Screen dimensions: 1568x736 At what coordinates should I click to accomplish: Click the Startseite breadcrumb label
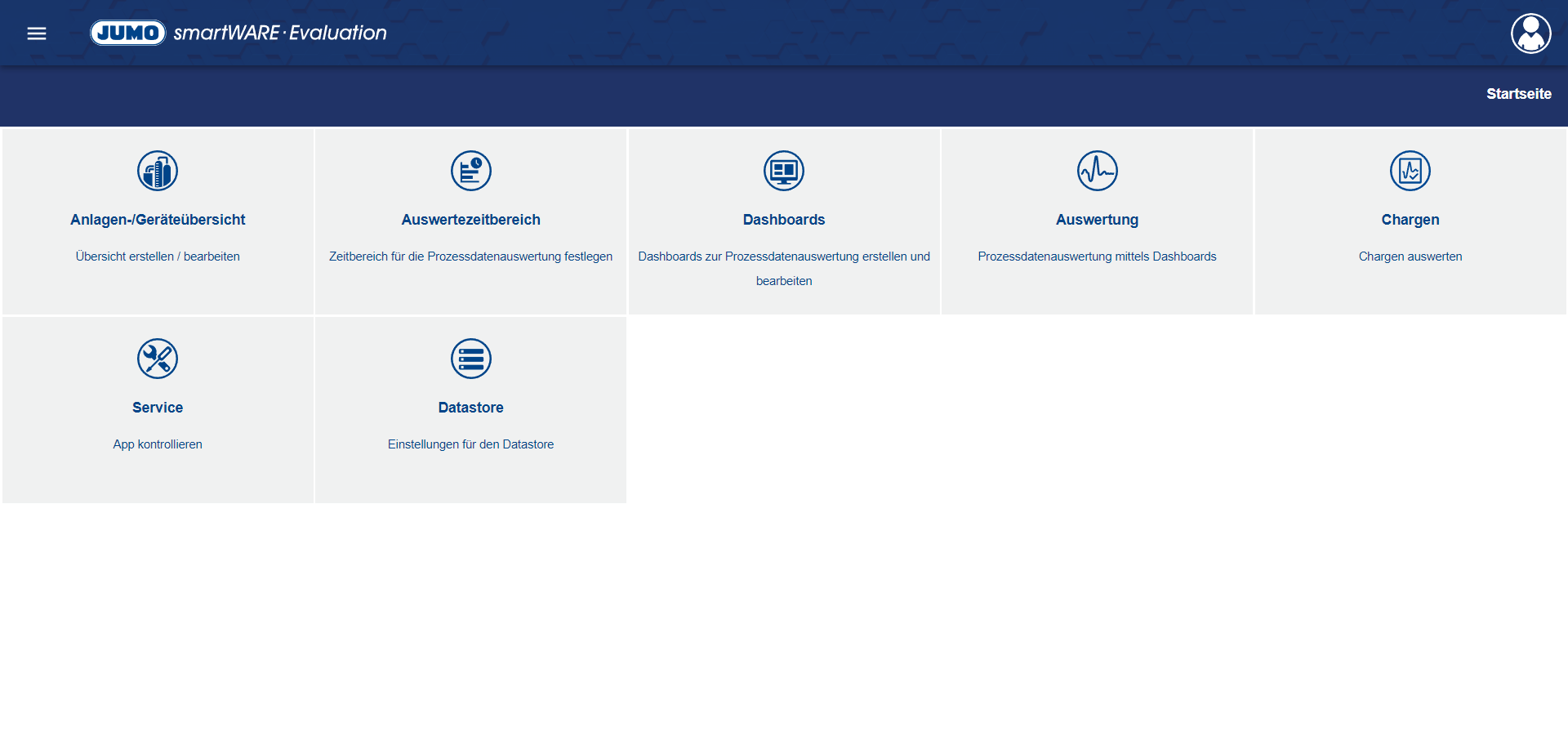[1518, 94]
